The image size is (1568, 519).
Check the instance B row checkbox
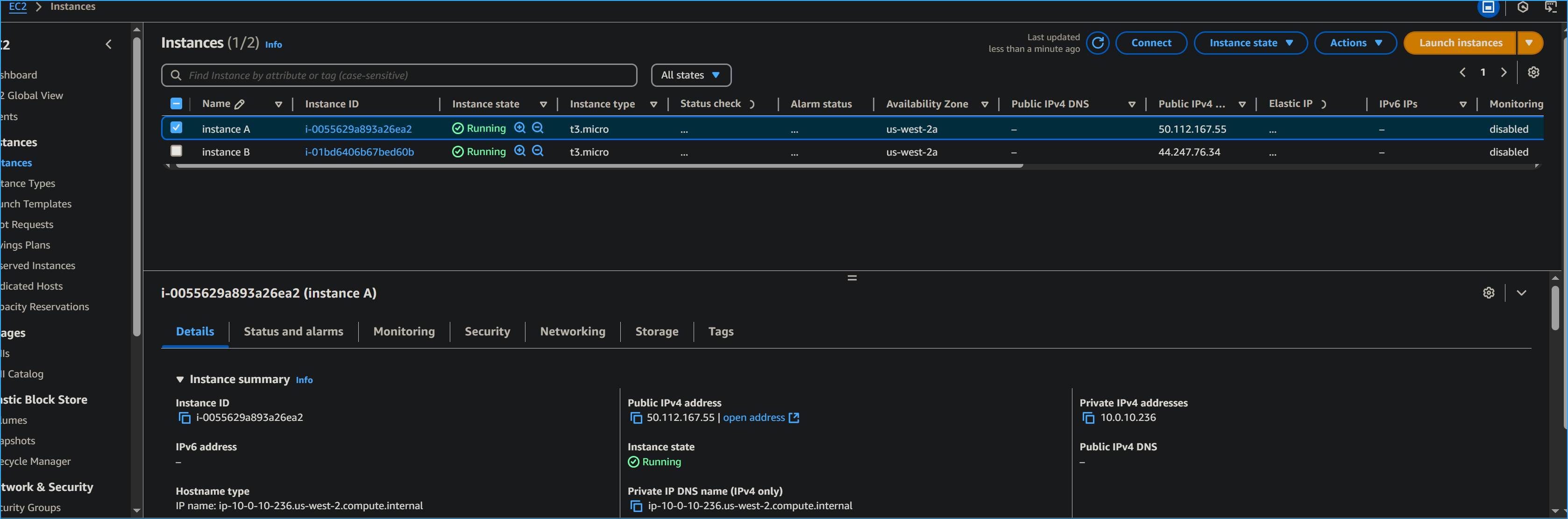point(177,151)
